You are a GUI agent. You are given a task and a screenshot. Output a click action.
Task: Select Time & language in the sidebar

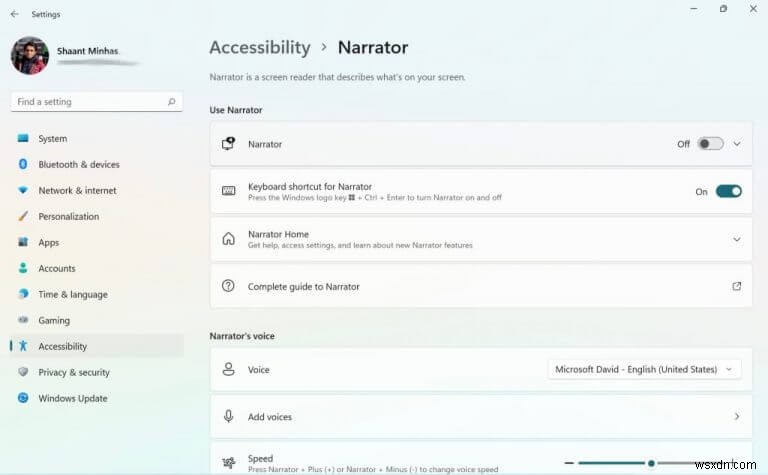click(x=72, y=294)
